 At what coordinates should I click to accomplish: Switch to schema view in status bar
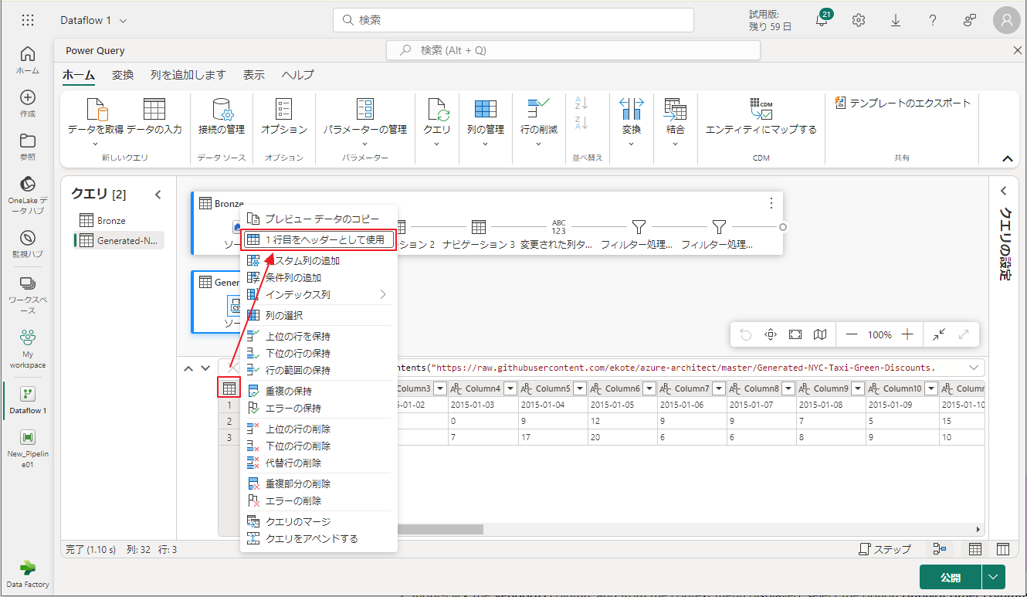pos(1003,549)
